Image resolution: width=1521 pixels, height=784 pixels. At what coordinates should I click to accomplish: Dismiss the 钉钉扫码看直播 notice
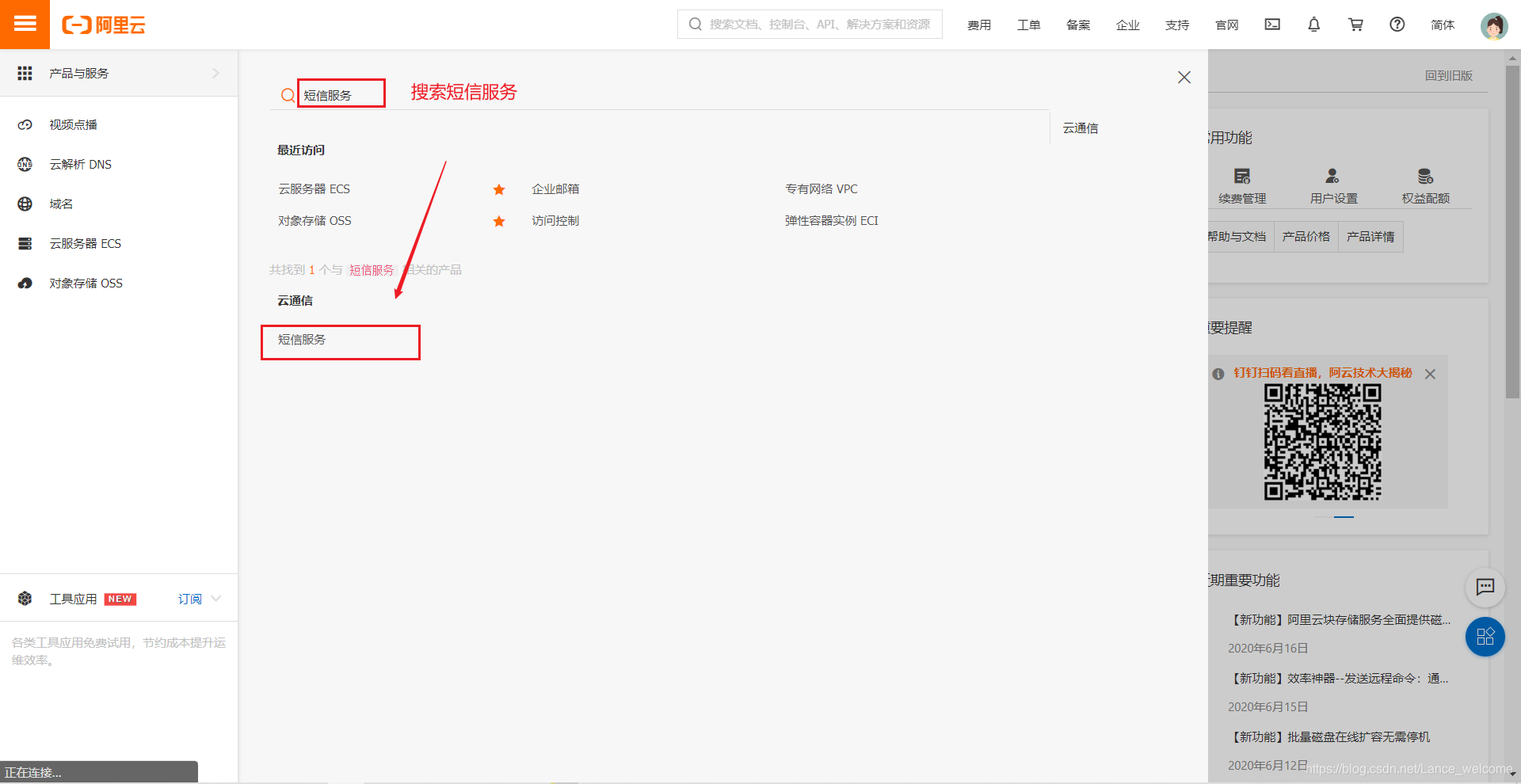pyautogui.click(x=1430, y=374)
